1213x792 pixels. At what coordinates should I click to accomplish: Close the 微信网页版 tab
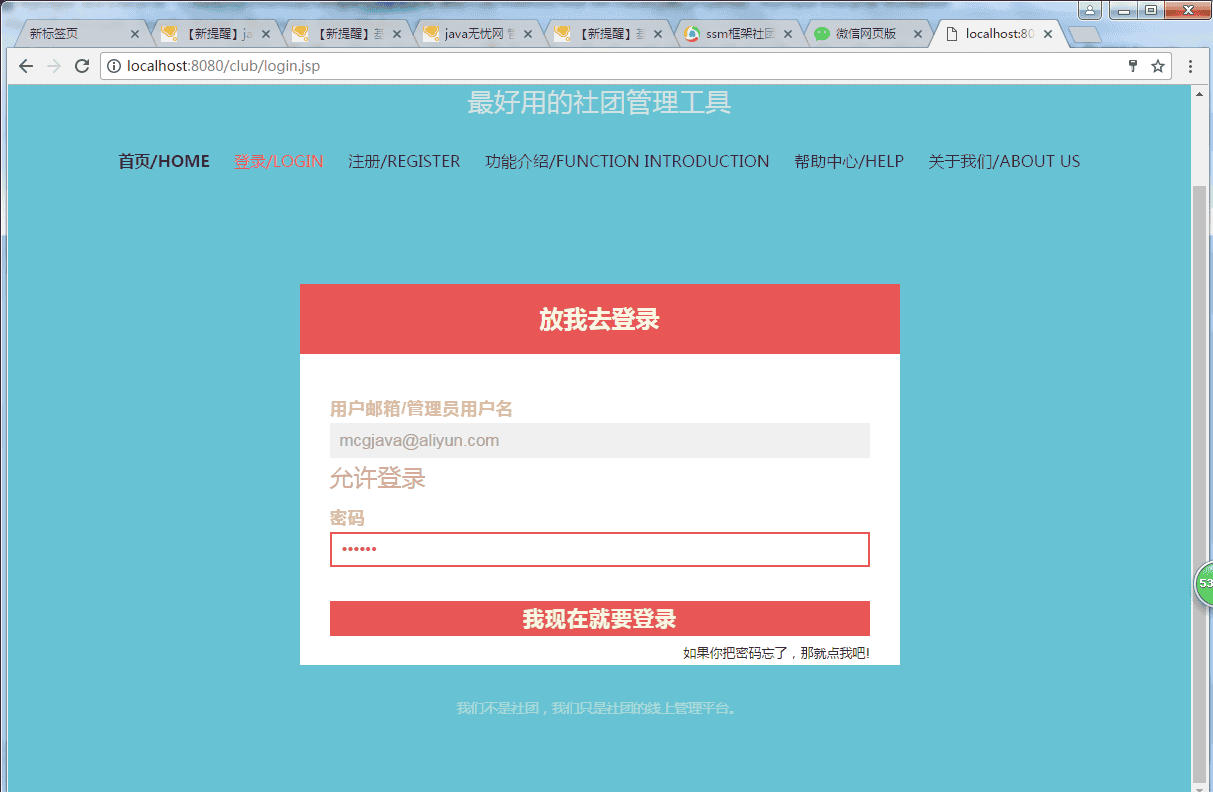click(x=918, y=33)
